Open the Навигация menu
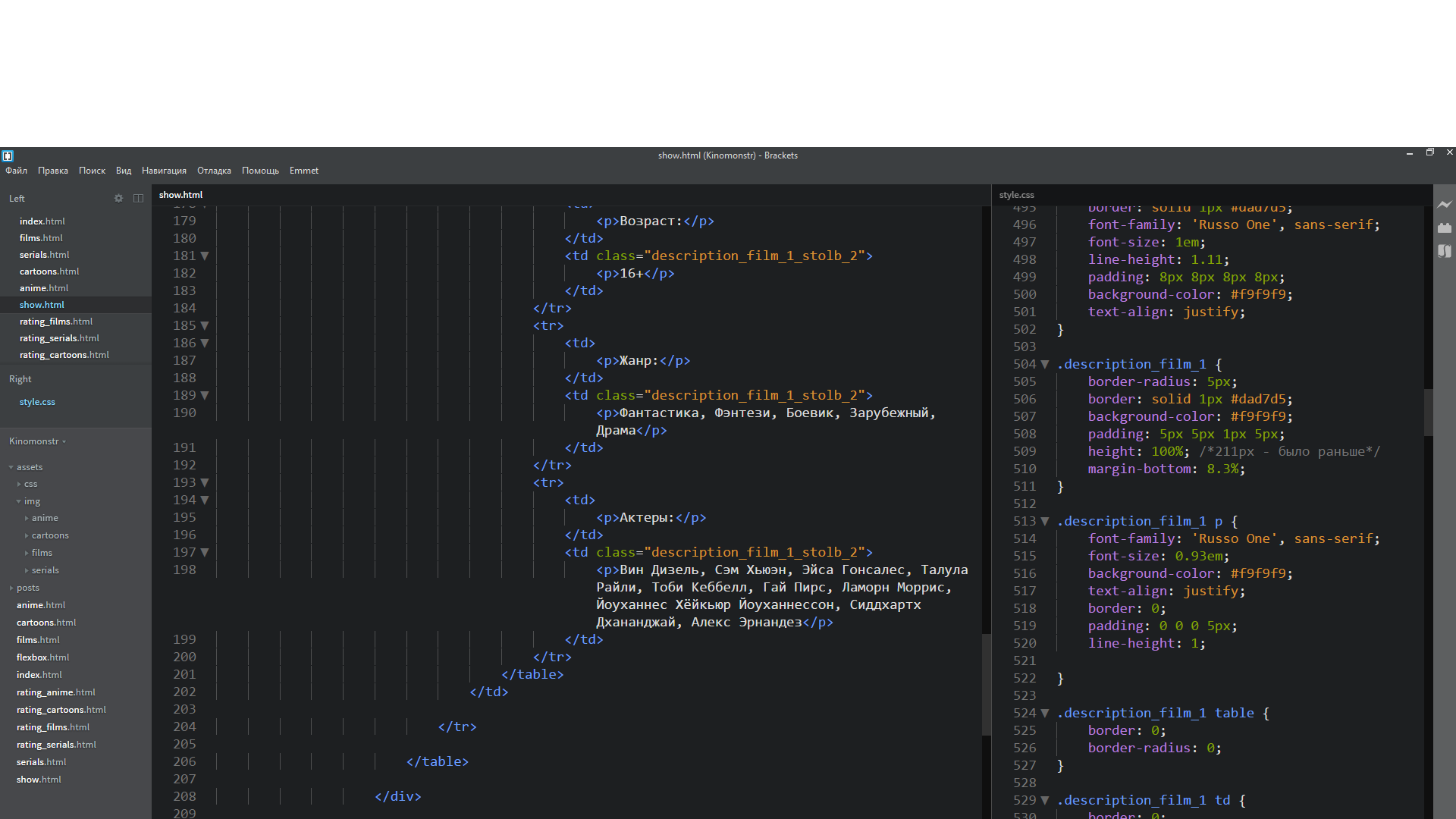 164,171
